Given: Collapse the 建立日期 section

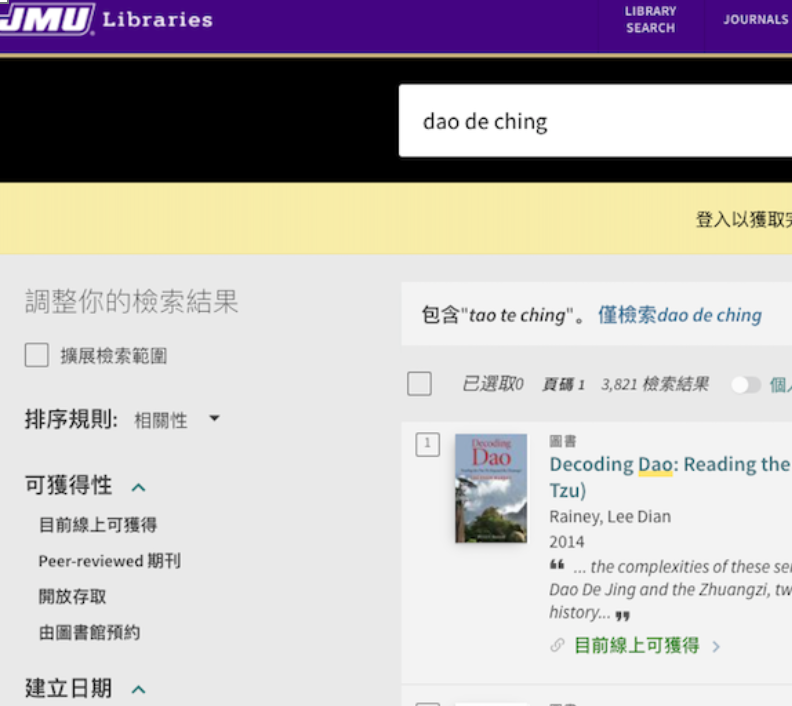Looking at the screenshot, I should click(x=138, y=689).
